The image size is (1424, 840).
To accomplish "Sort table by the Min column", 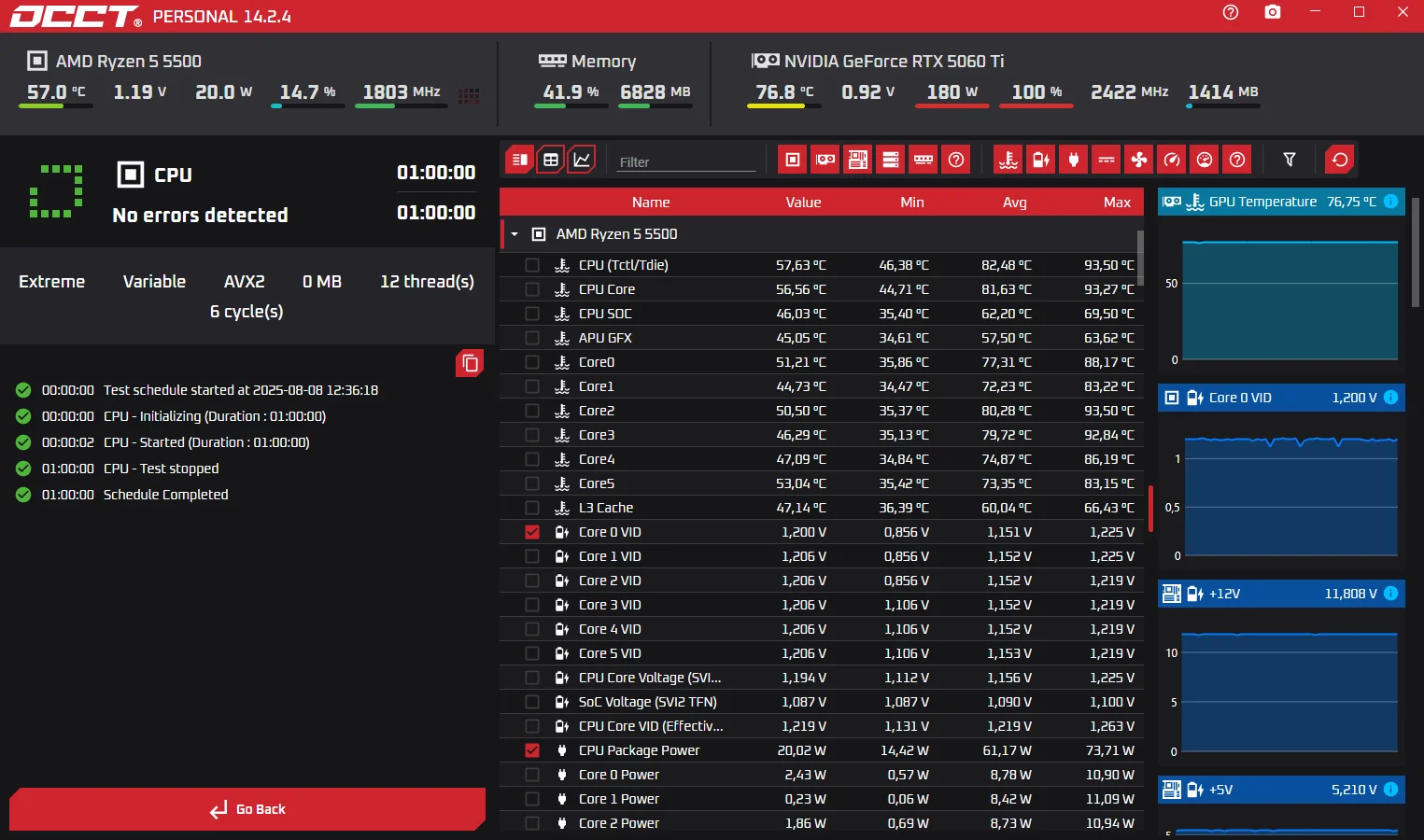I will 912,203.
